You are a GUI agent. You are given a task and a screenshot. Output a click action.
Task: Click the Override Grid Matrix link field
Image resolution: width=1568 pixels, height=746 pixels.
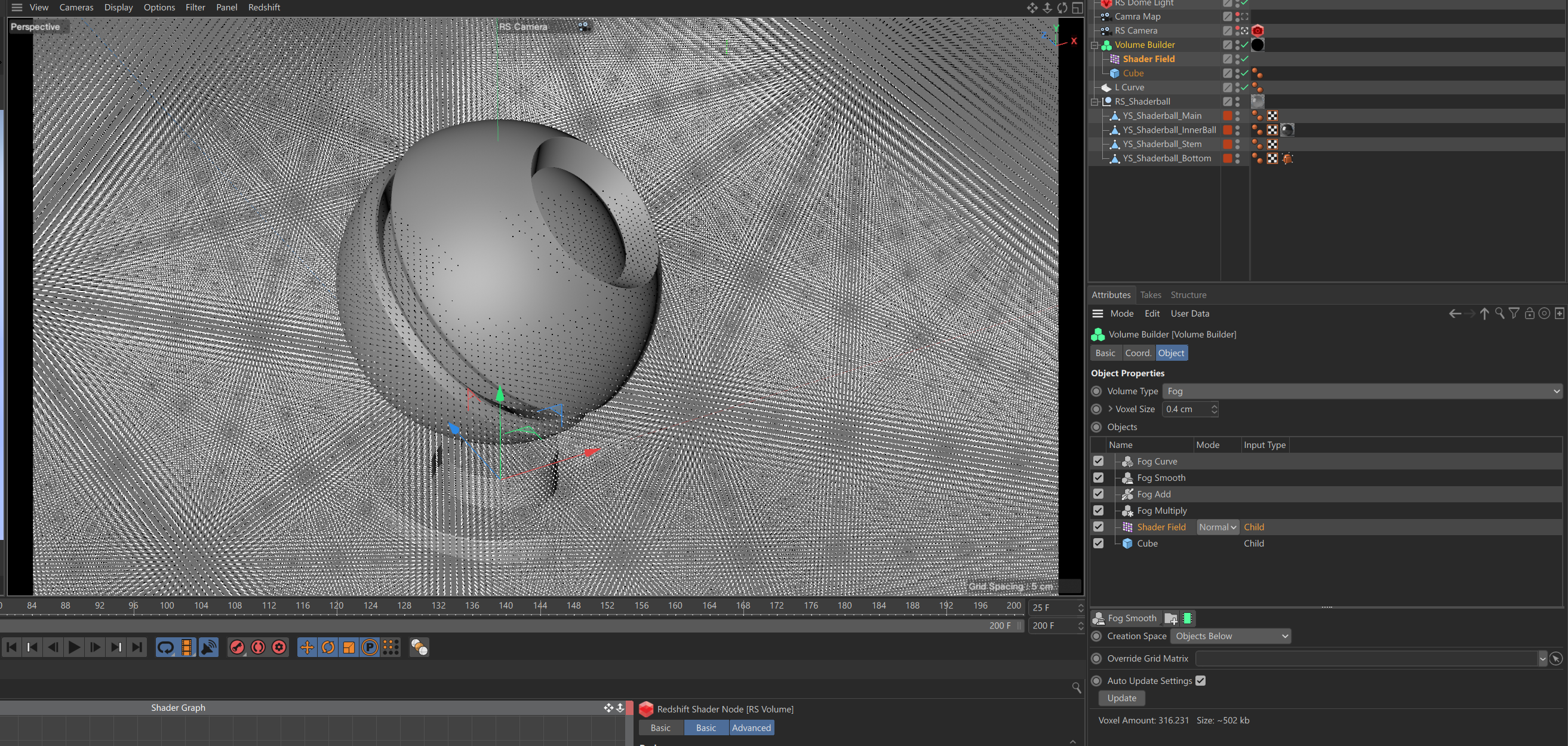pyautogui.click(x=1366, y=658)
